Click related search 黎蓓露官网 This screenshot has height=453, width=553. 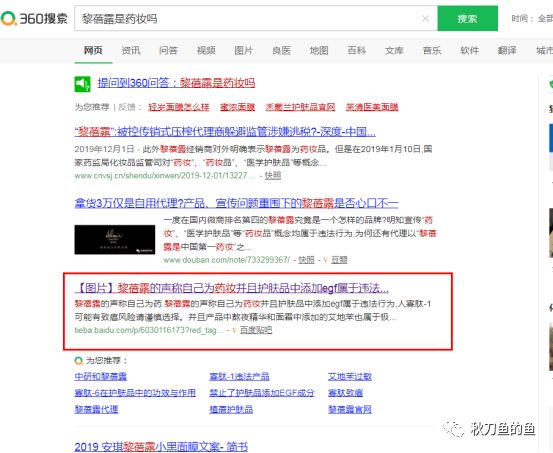pos(350,409)
